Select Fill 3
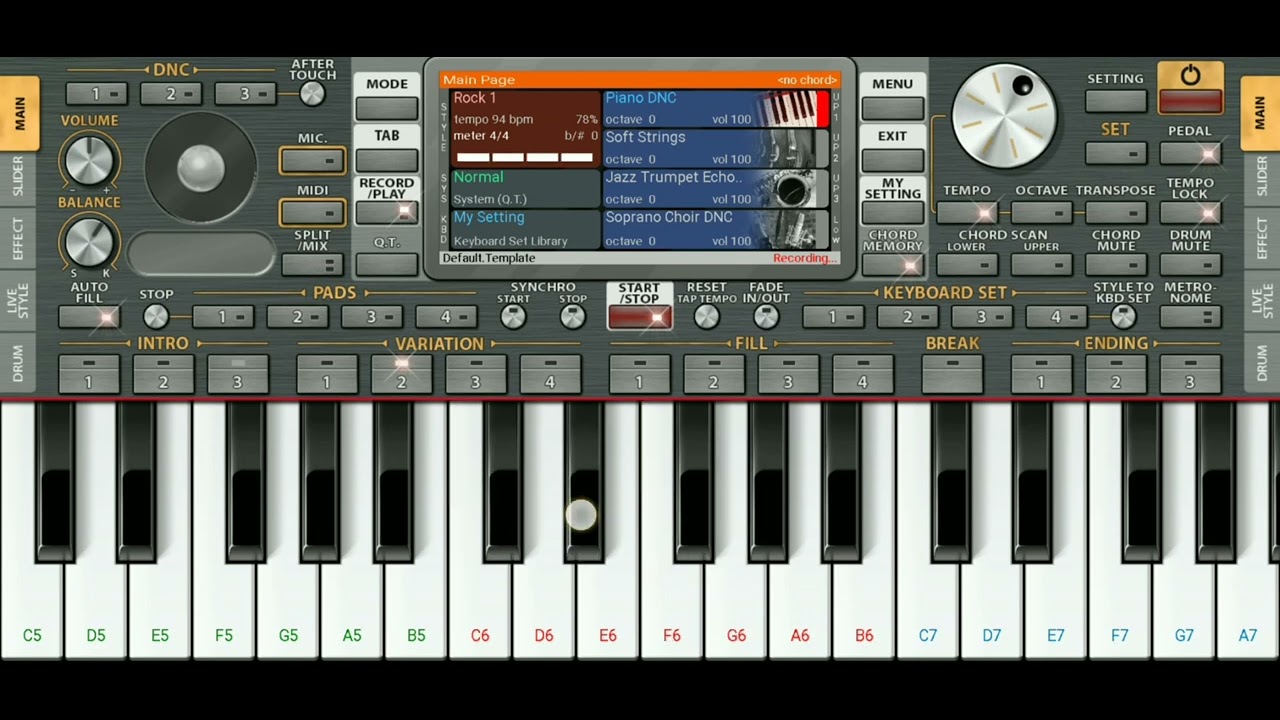 788,373
